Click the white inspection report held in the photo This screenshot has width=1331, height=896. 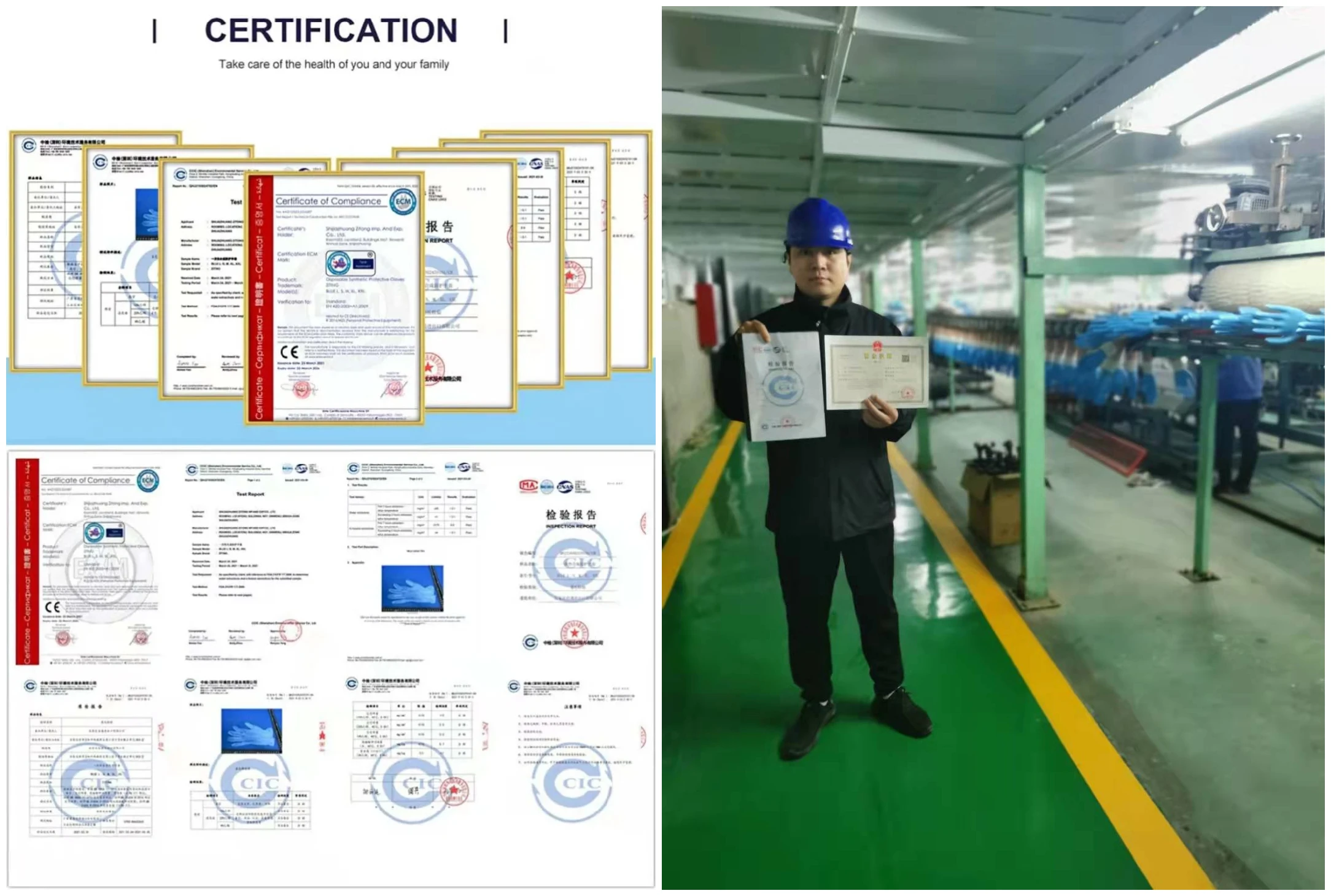point(782,385)
